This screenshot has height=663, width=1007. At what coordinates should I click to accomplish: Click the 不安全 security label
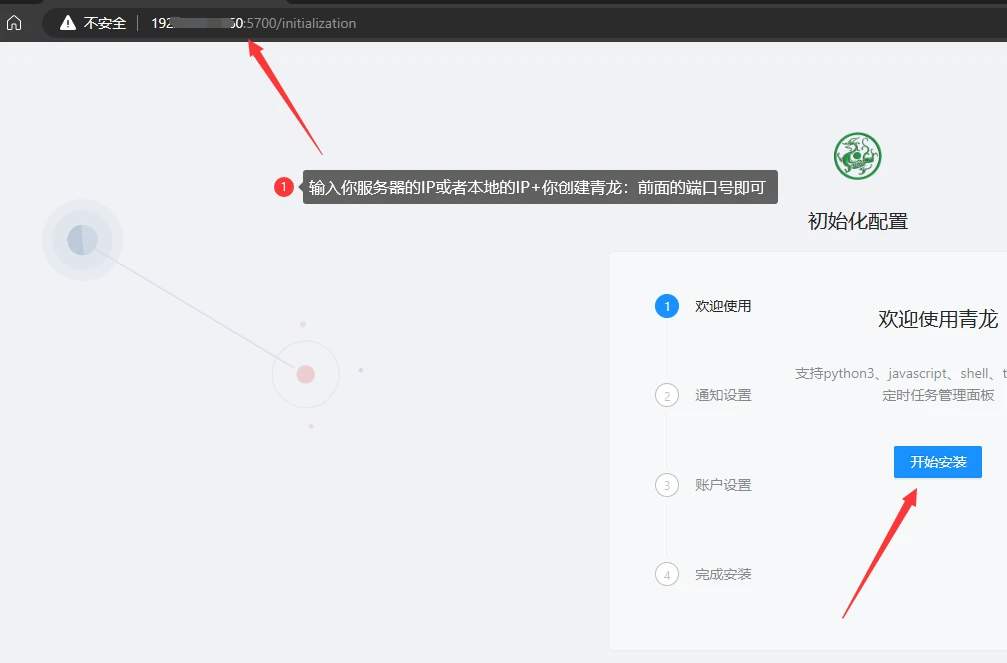pos(105,23)
